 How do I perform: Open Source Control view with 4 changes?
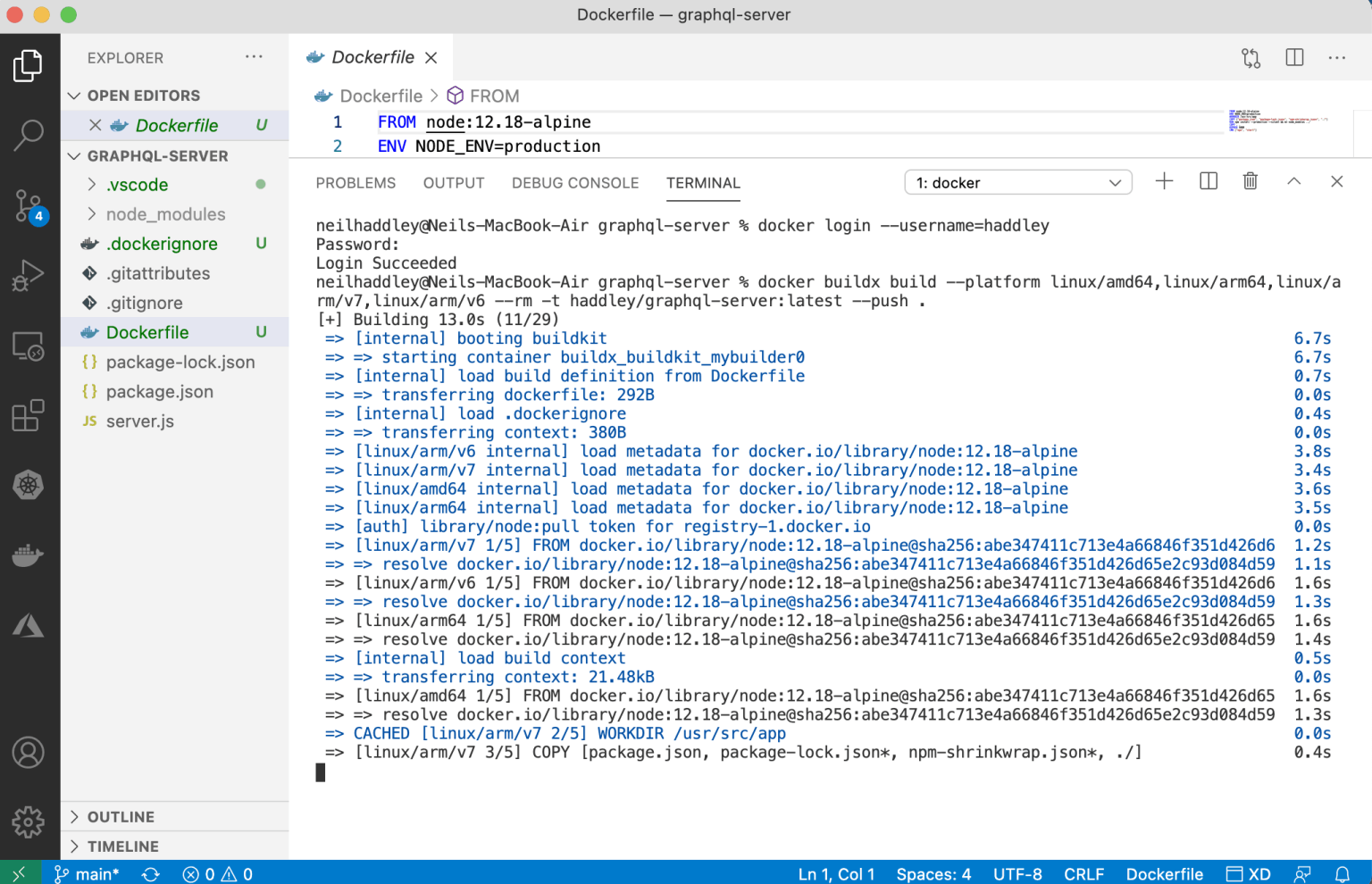[29, 206]
